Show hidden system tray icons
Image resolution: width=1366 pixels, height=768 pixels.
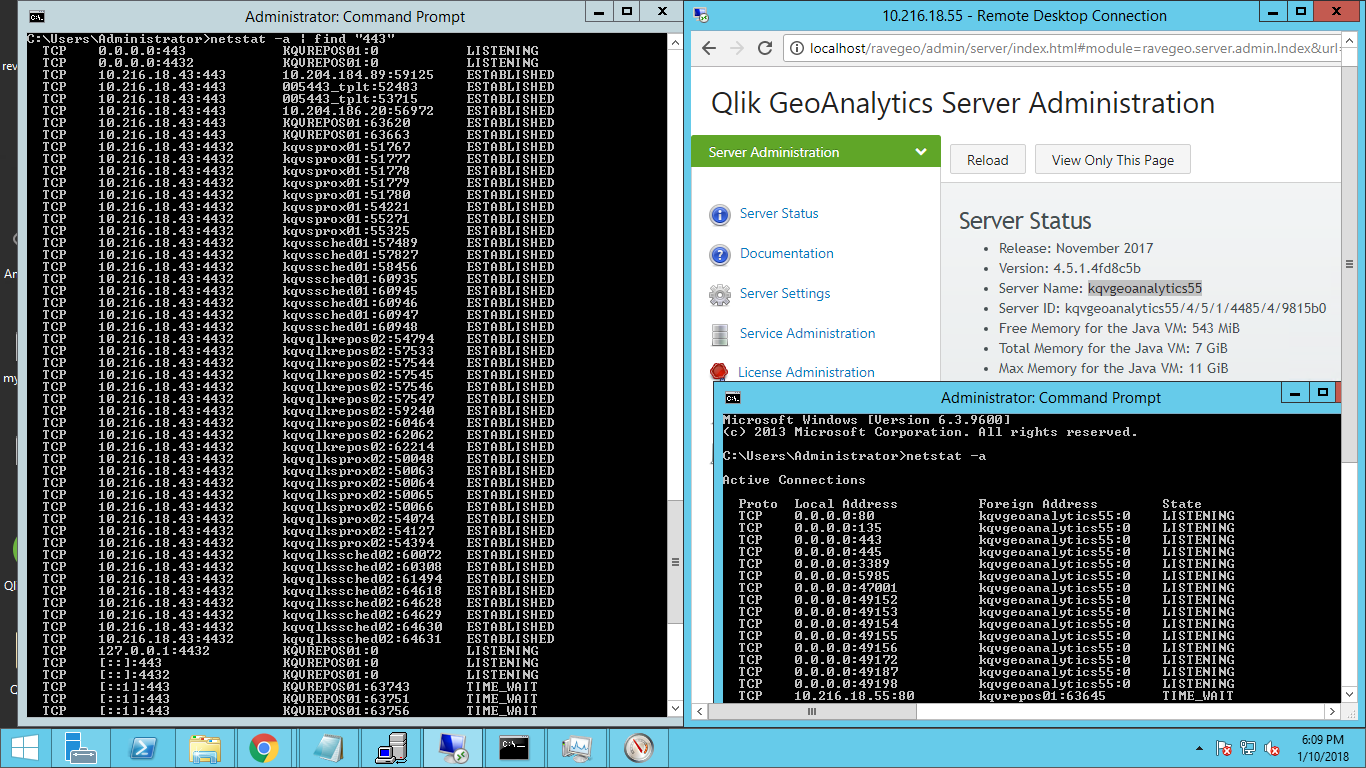(x=1199, y=748)
